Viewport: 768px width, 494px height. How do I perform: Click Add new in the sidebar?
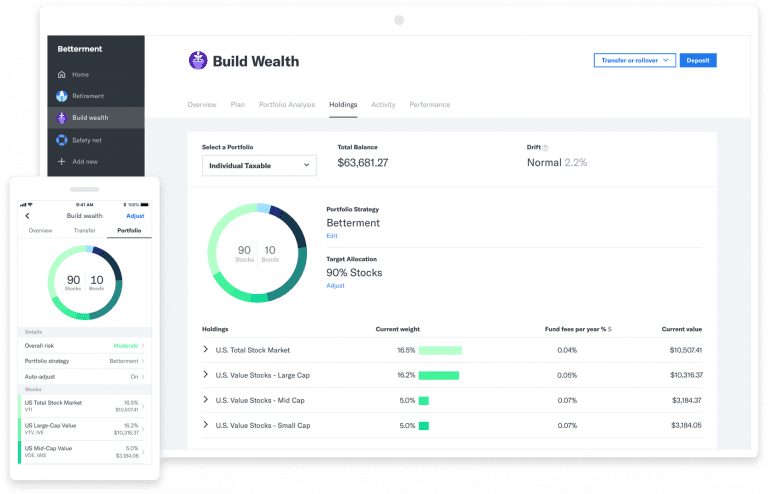tap(85, 161)
